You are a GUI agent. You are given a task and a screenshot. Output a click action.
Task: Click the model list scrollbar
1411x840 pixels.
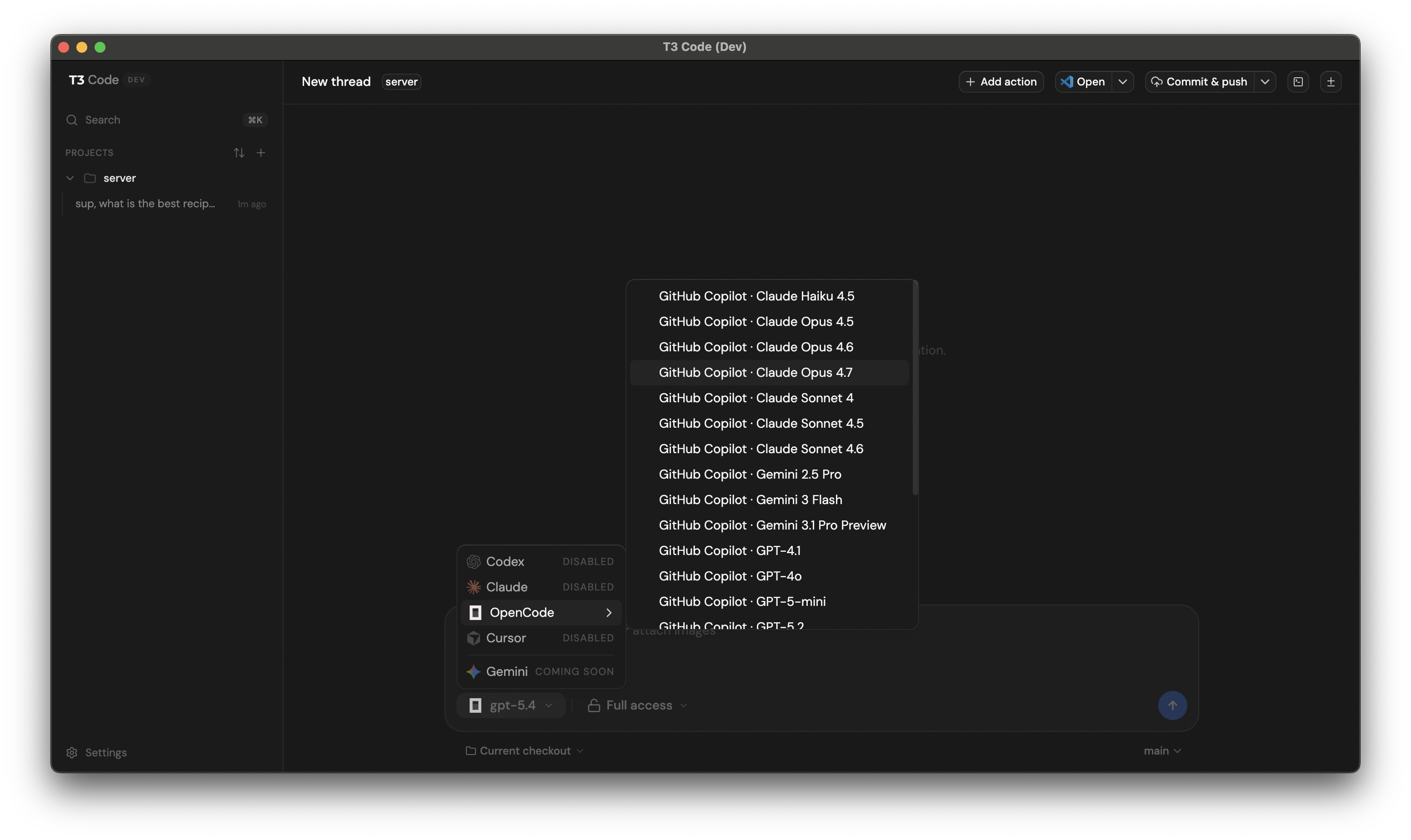915,388
